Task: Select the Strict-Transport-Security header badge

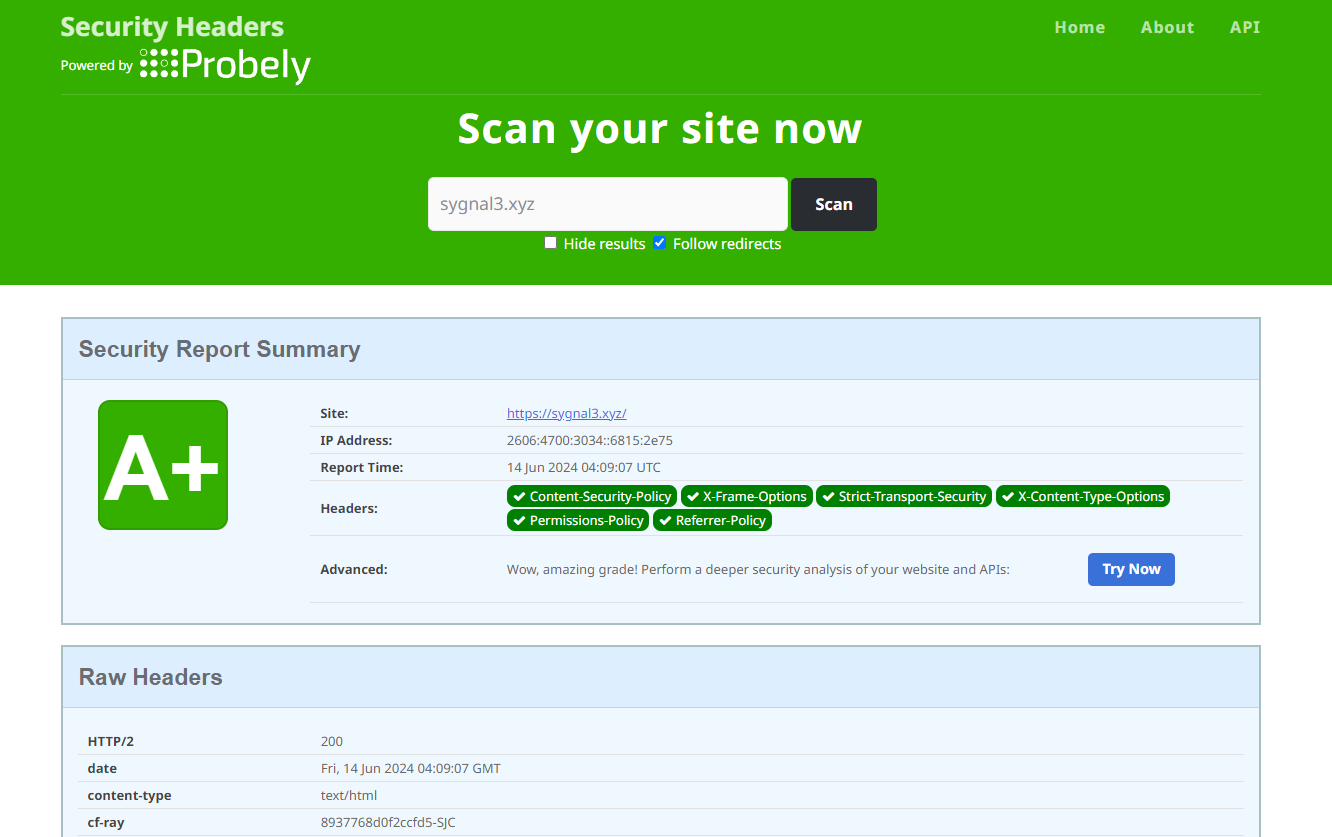Action: tap(903, 496)
